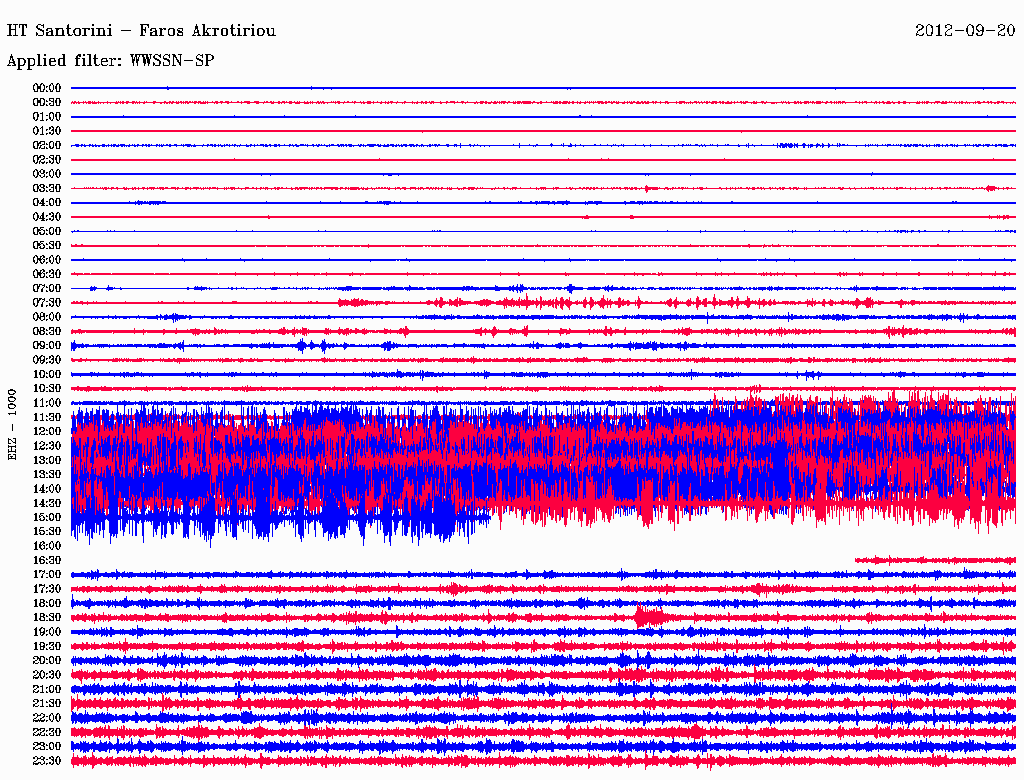Select the 03:30 time label
The height and width of the screenshot is (780, 1024).
coord(47,189)
